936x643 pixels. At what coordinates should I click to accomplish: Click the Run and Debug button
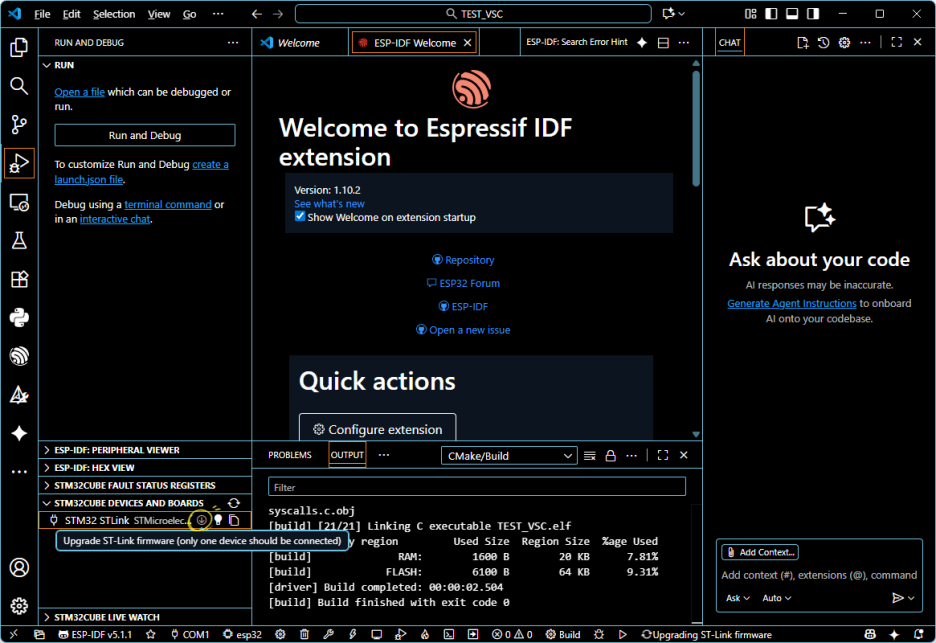[145, 136]
